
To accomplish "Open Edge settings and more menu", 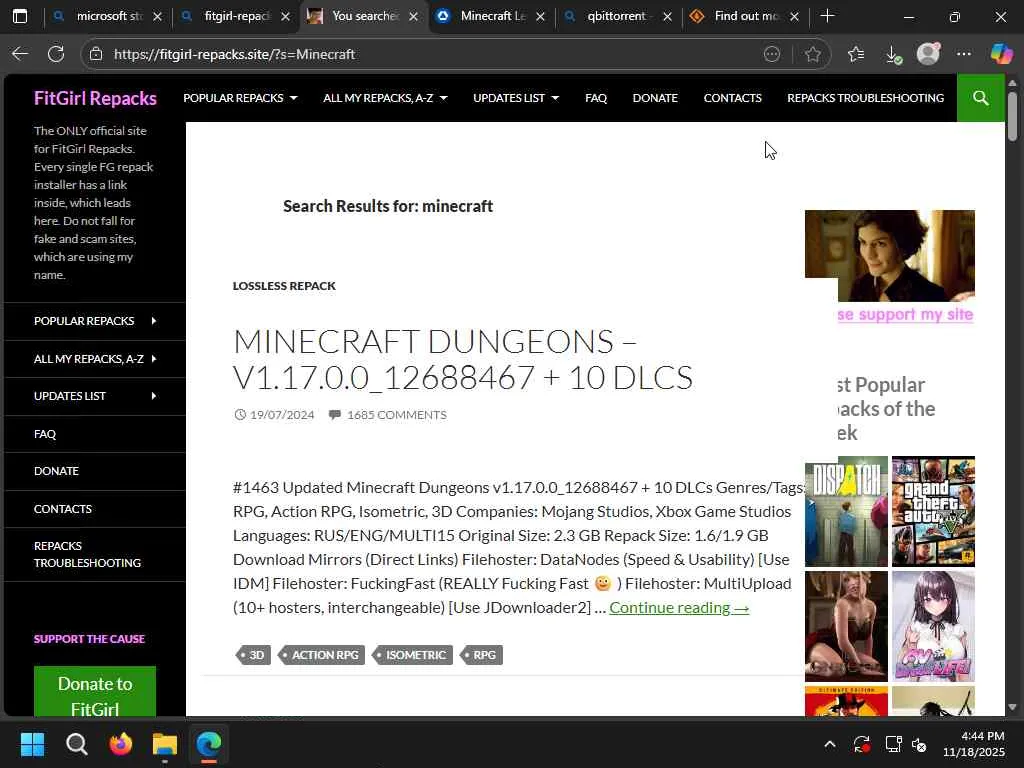I will point(964,54).
